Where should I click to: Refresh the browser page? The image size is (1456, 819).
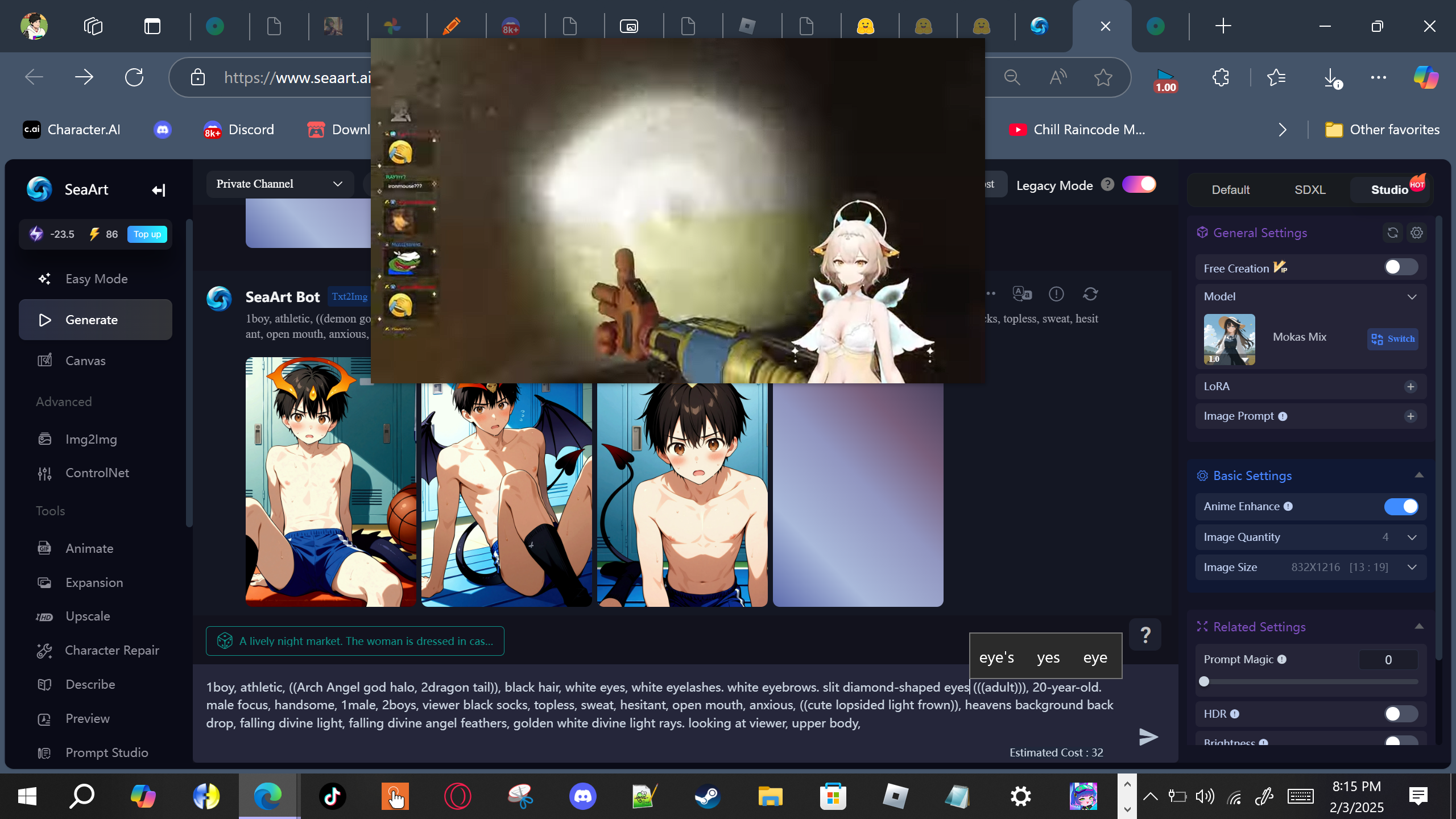(134, 77)
